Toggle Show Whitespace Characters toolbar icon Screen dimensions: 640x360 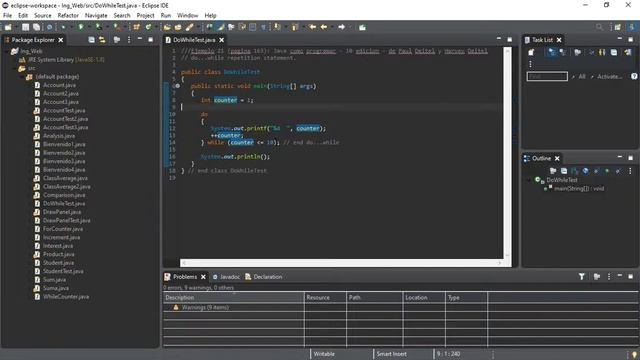pyautogui.click(x=264, y=27)
